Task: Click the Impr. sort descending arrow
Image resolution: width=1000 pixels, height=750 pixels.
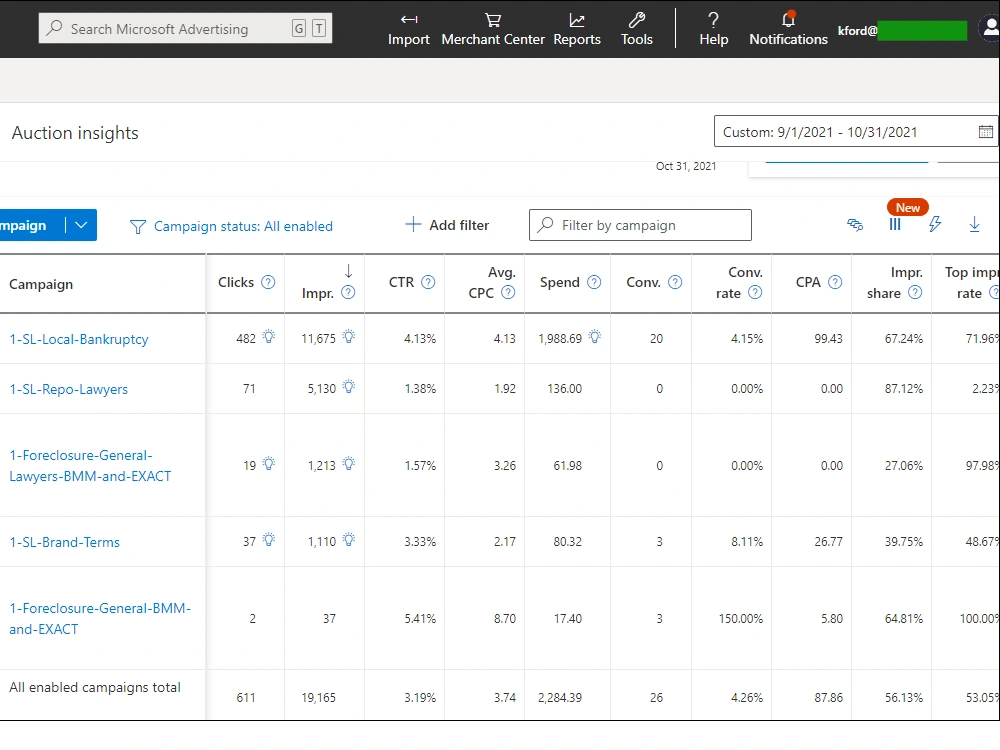Action: [348, 271]
